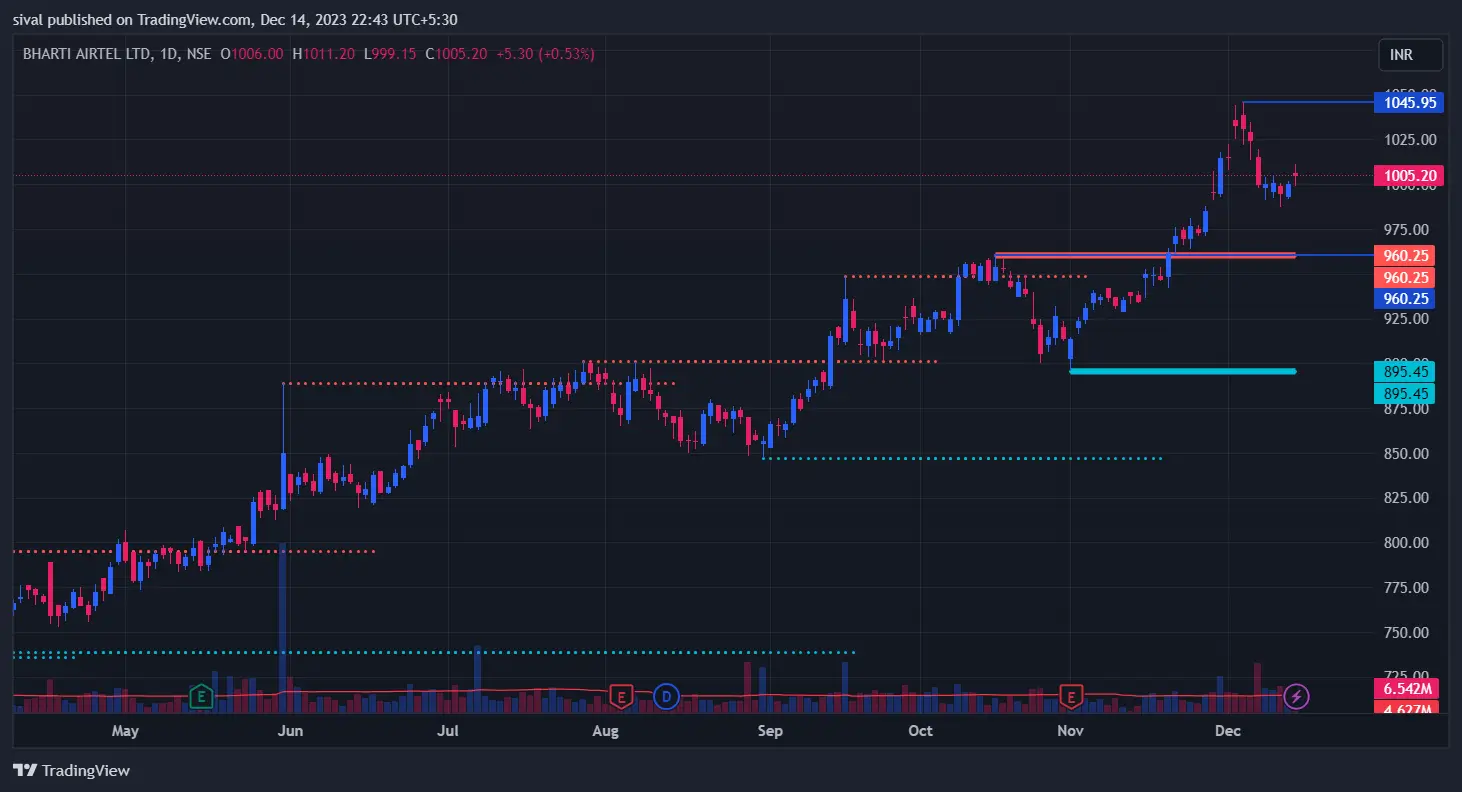Select the blue 1045.95 price label

coord(1409,102)
